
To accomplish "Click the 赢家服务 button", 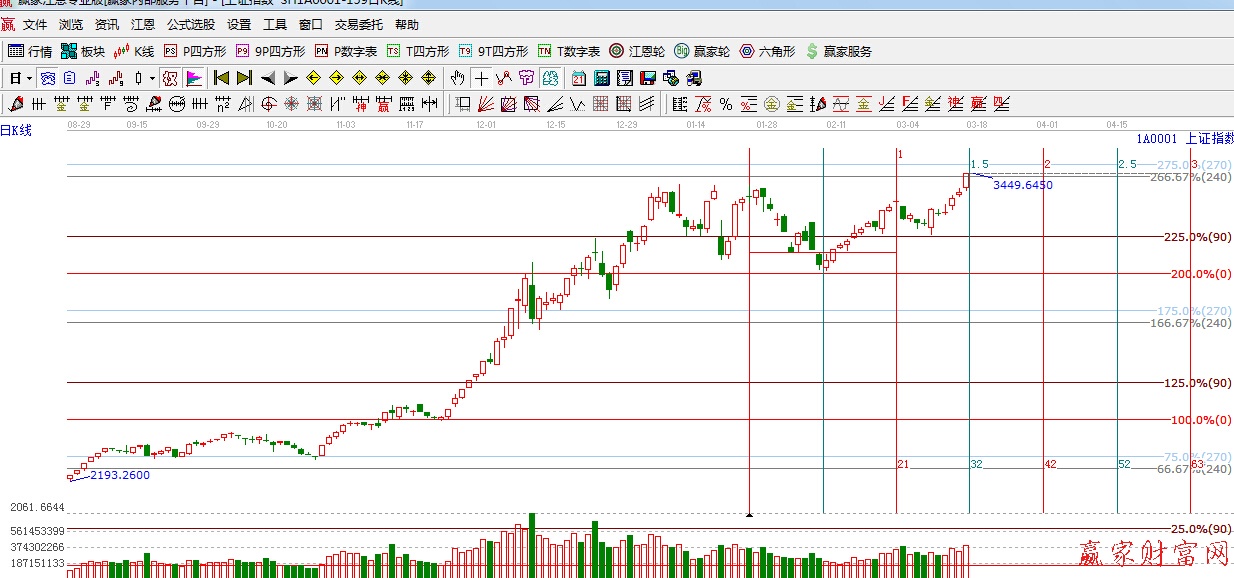I will coord(838,51).
